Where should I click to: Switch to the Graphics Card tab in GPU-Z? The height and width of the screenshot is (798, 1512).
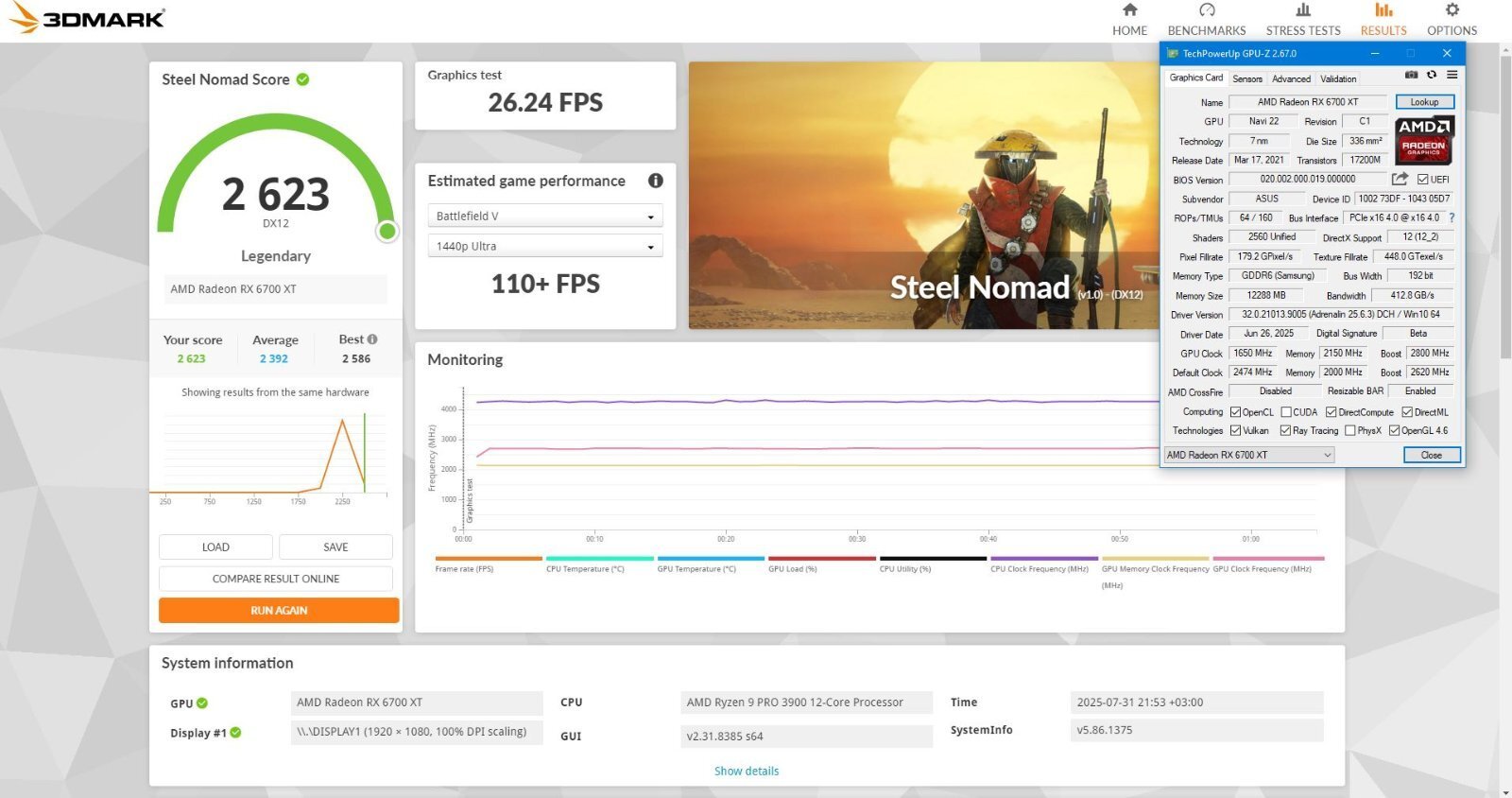tap(1196, 78)
